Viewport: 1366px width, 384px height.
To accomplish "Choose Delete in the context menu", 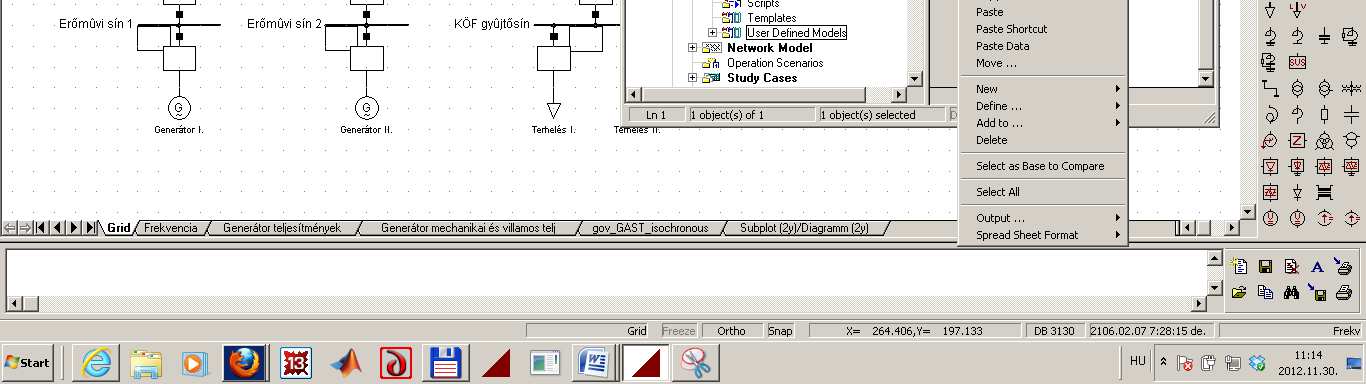I will click(x=992, y=140).
